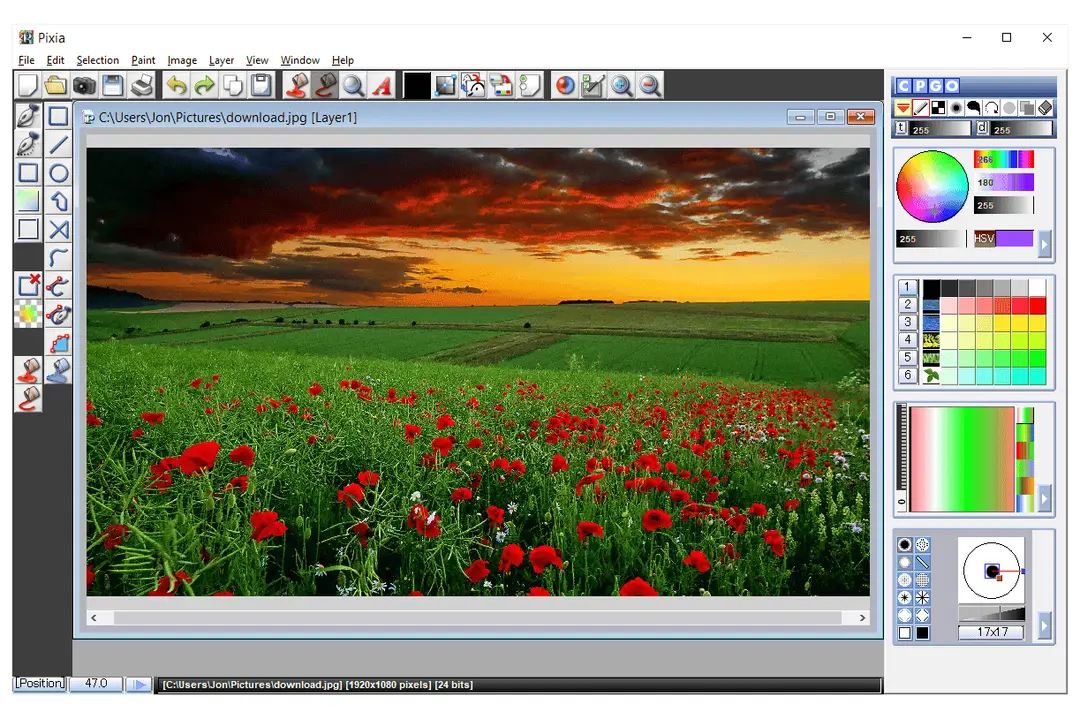The image size is (1080, 721).
Task: Select the freehand pen tool at top left
Action: [28, 116]
